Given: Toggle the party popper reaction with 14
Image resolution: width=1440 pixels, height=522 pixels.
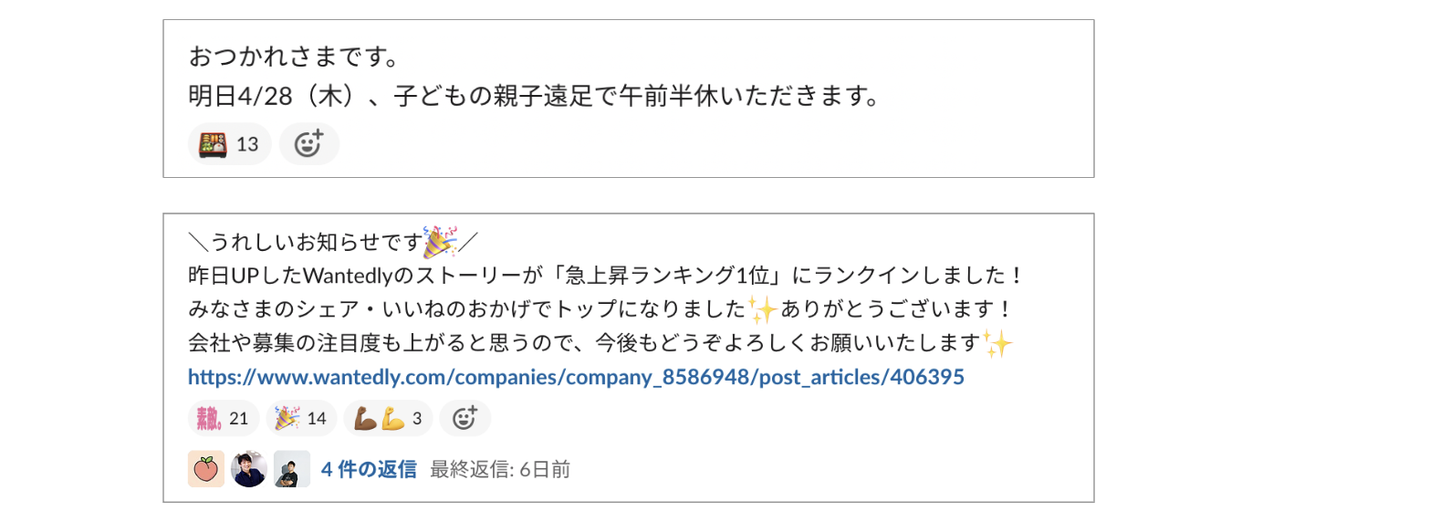Looking at the screenshot, I should [x=301, y=418].
